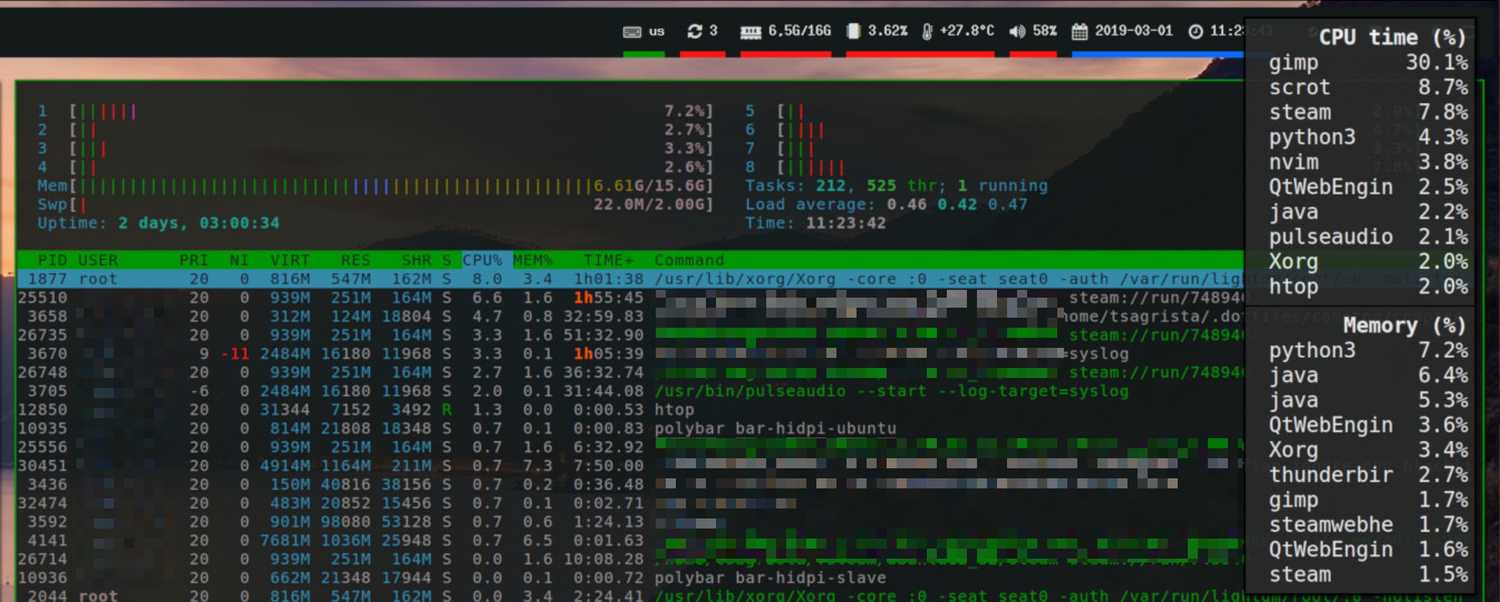
Task: Click the PRI column header
Action: point(194,260)
